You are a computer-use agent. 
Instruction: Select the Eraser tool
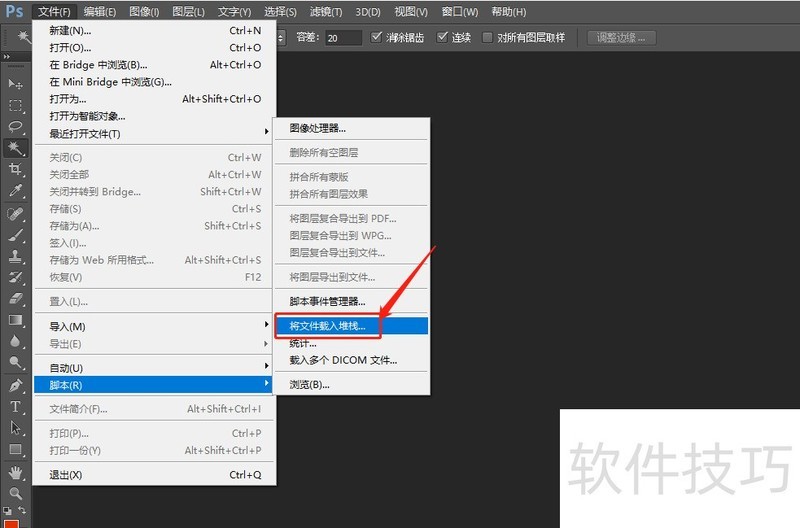click(x=15, y=298)
